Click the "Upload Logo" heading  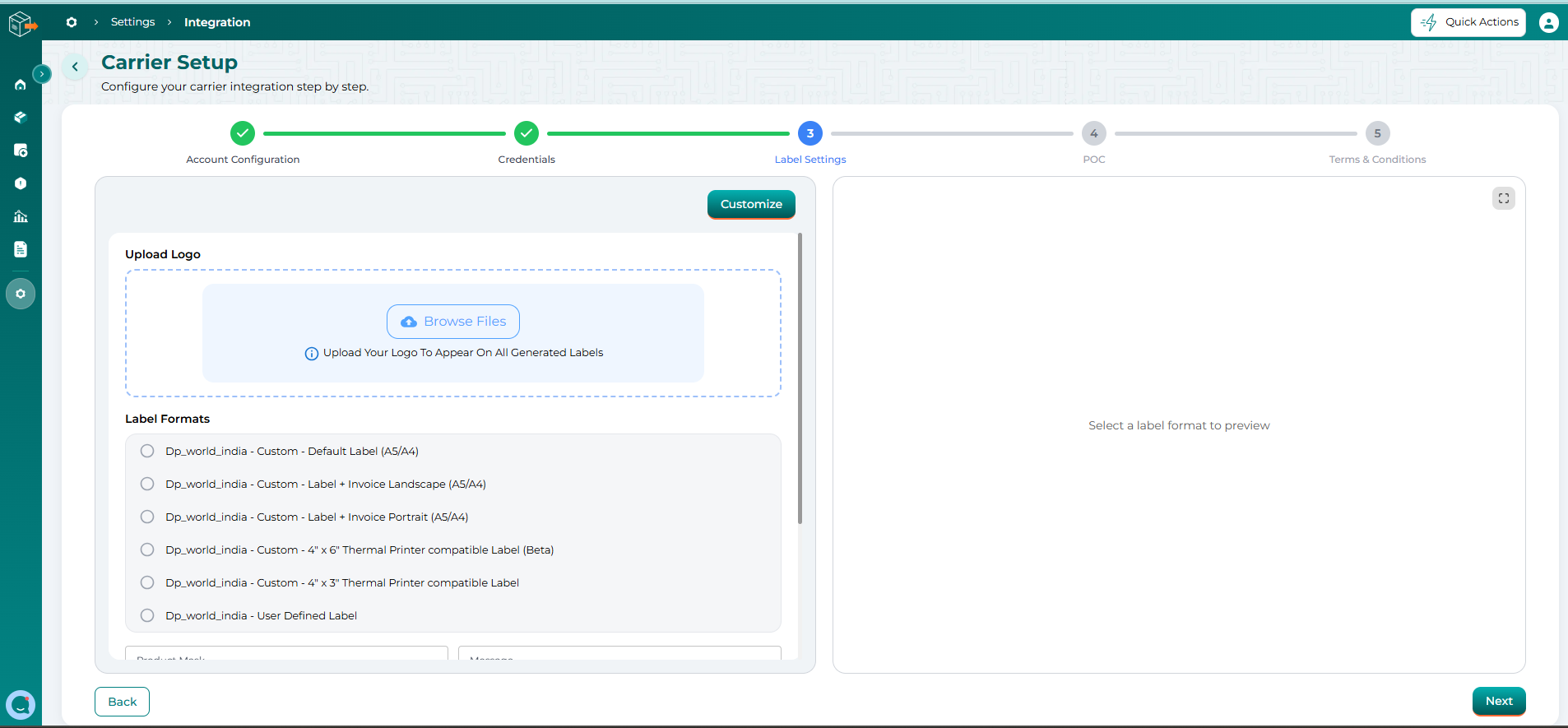(x=163, y=254)
